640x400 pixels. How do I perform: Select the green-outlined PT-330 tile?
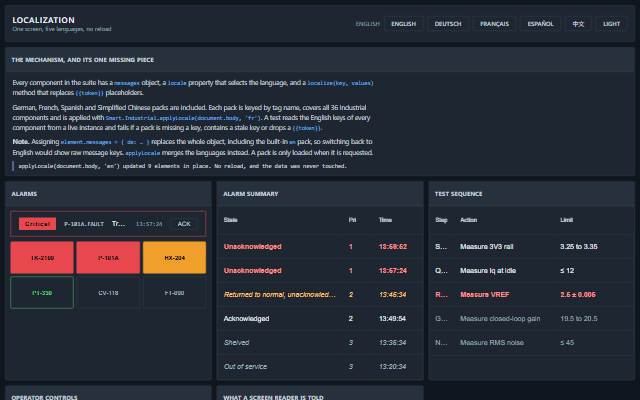pos(42,293)
